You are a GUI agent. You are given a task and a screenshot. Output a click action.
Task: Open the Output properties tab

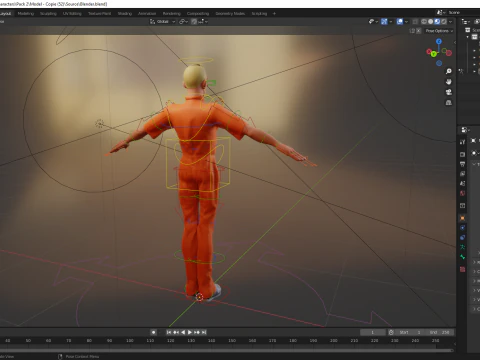[x=462, y=164]
